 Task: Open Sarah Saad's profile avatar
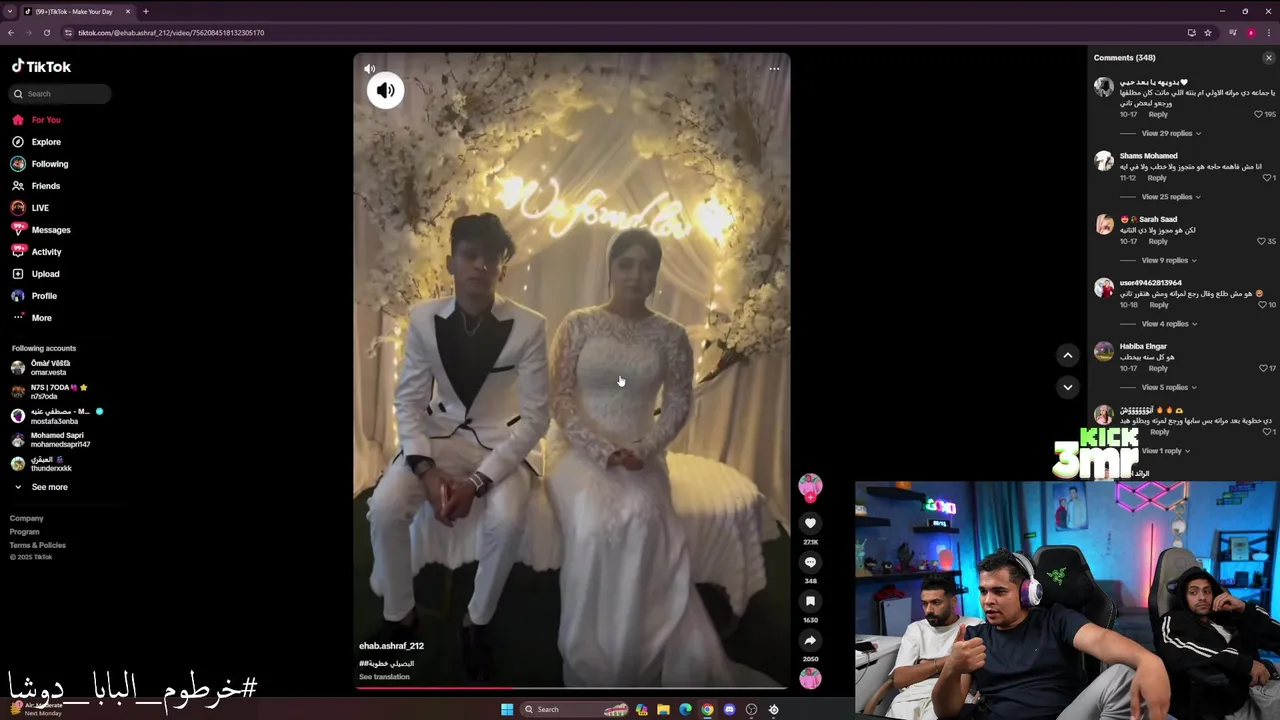tap(1104, 224)
